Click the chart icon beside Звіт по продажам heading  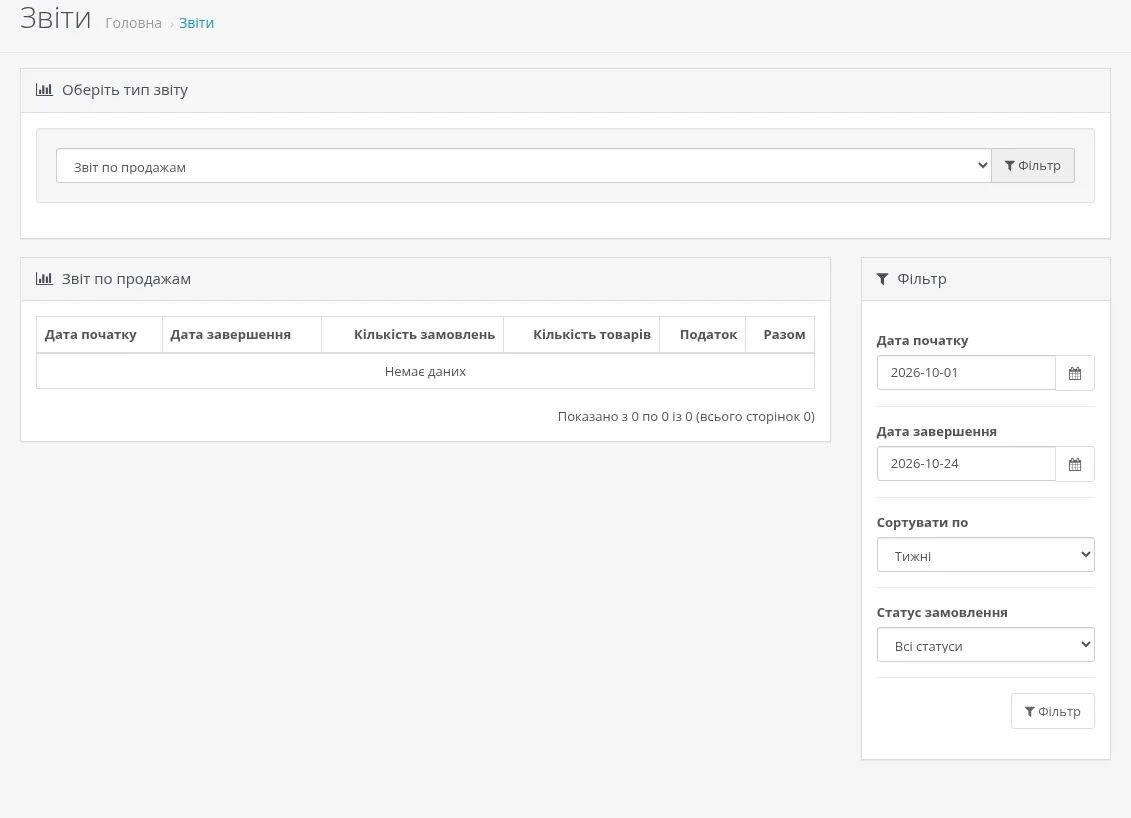click(44, 278)
